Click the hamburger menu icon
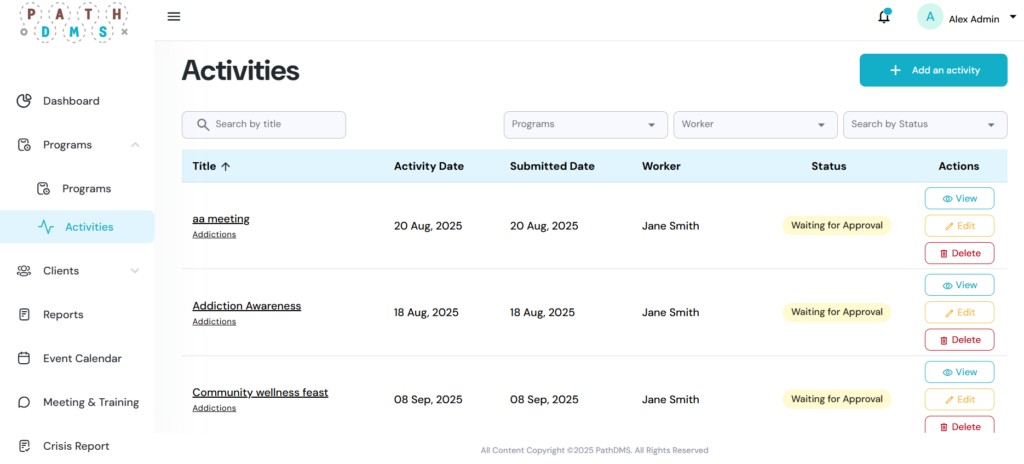 (174, 16)
